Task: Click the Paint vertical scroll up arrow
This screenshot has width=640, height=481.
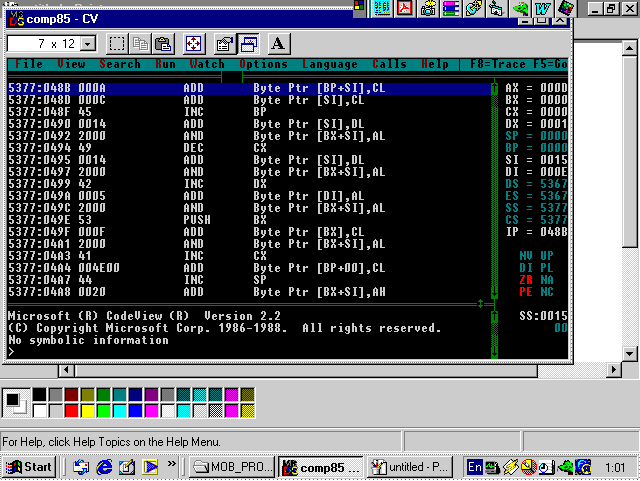Action: [x=629, y=48]
